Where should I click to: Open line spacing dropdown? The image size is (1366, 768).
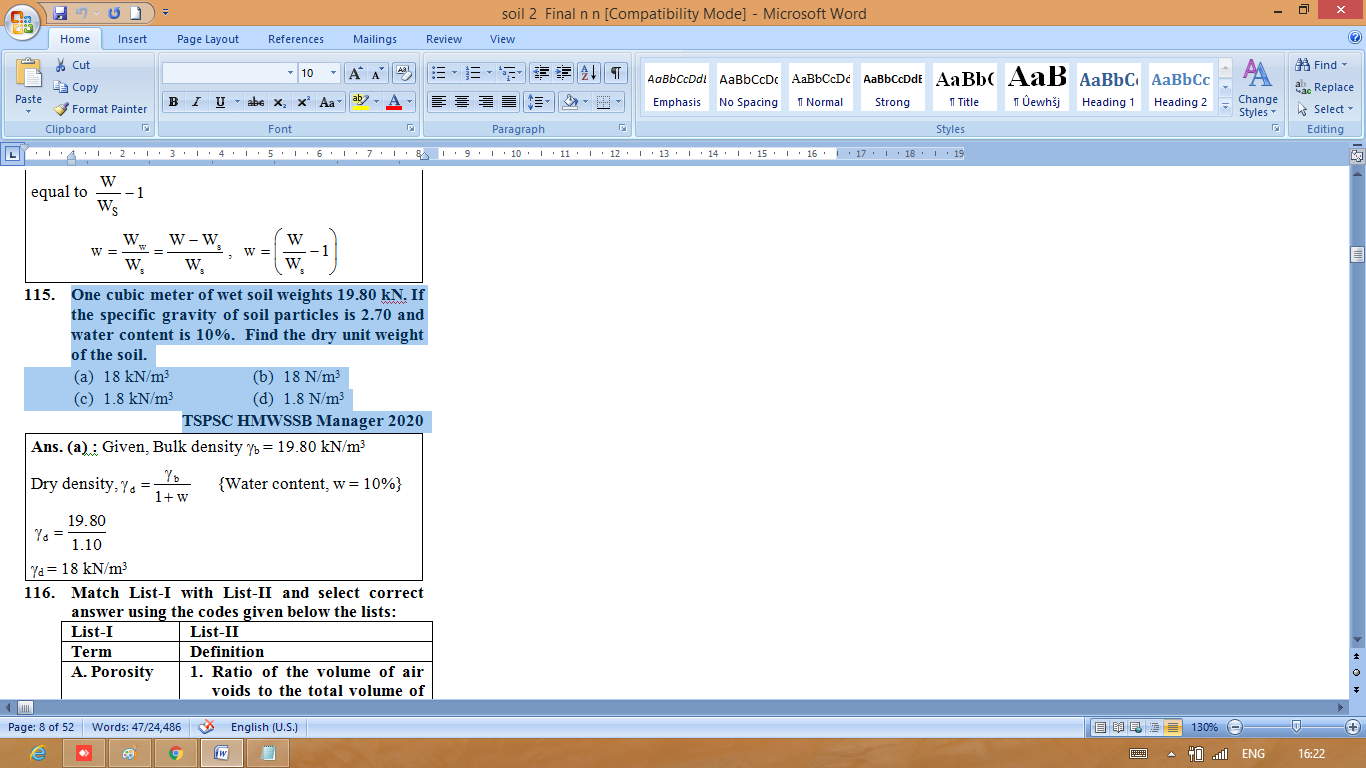539,102
